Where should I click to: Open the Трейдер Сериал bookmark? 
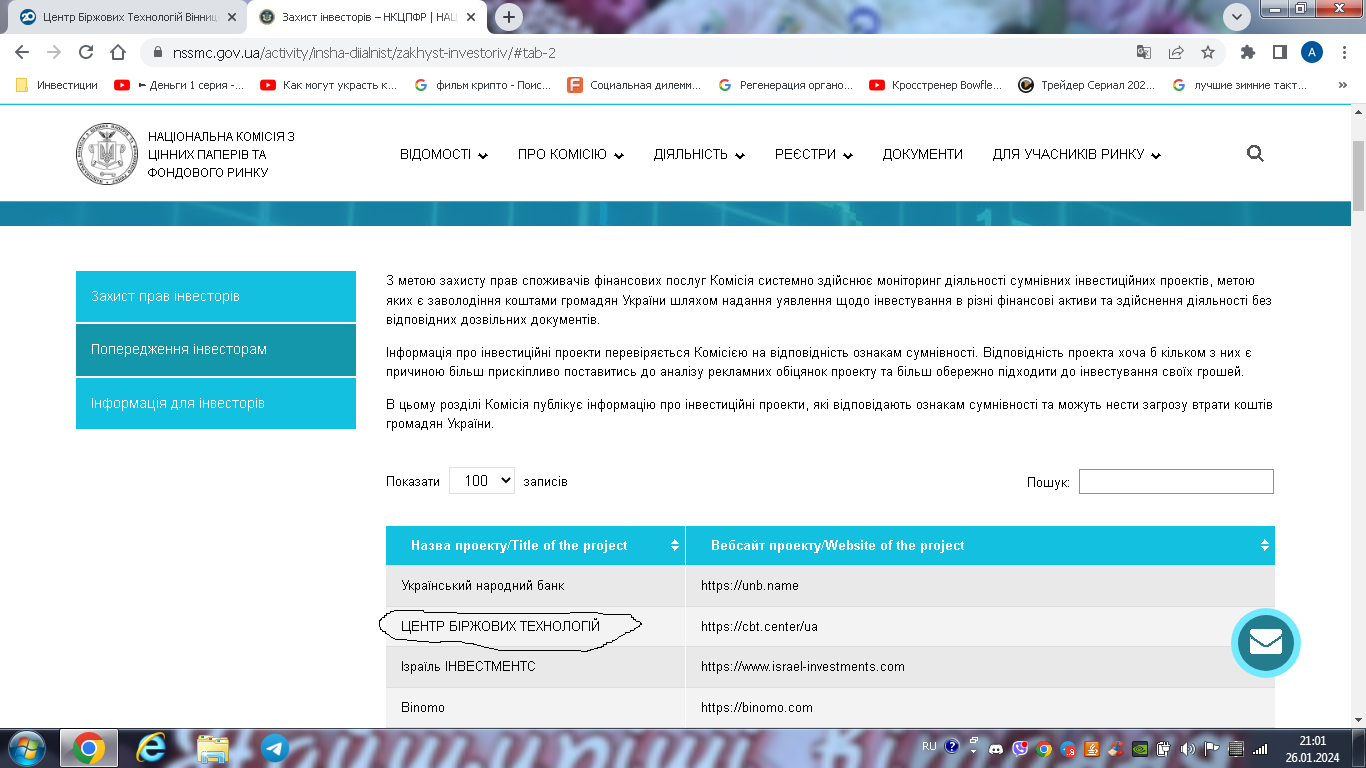(1087, 85)
